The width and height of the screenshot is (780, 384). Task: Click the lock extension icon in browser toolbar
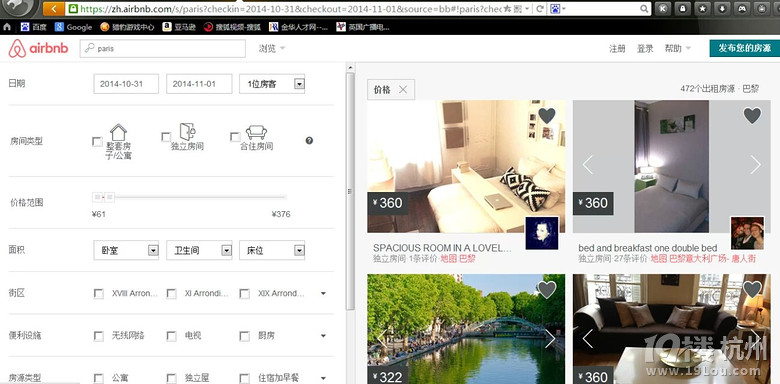682,8
